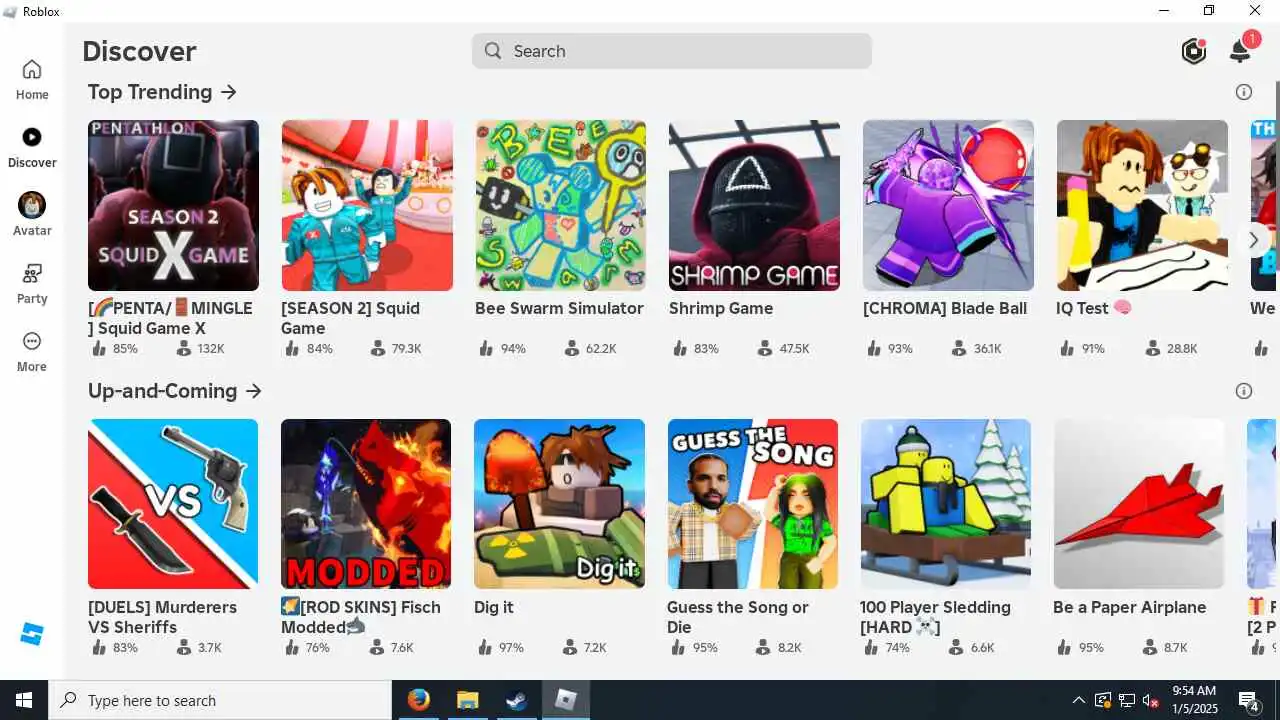Open the More menu in sidebar

32,341
